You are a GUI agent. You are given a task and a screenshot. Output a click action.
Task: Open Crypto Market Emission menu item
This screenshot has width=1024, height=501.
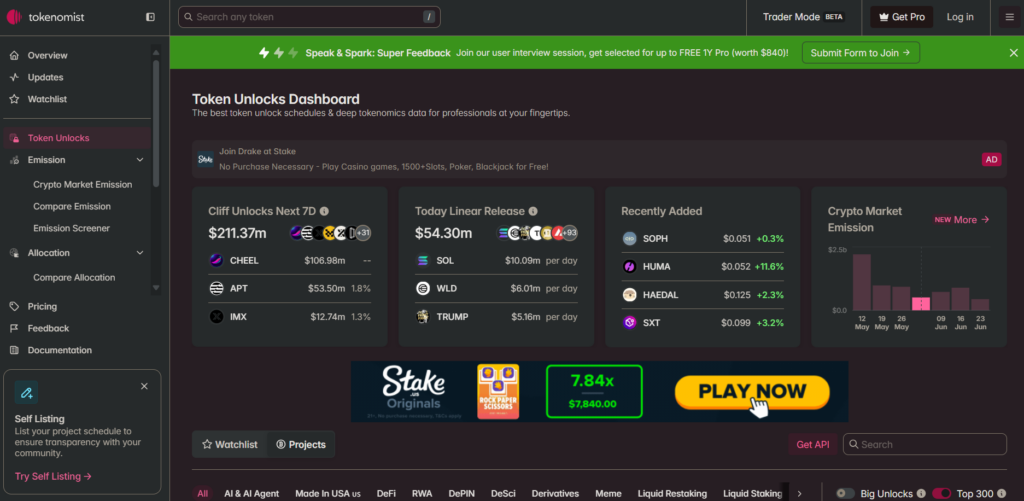(83, 185)
